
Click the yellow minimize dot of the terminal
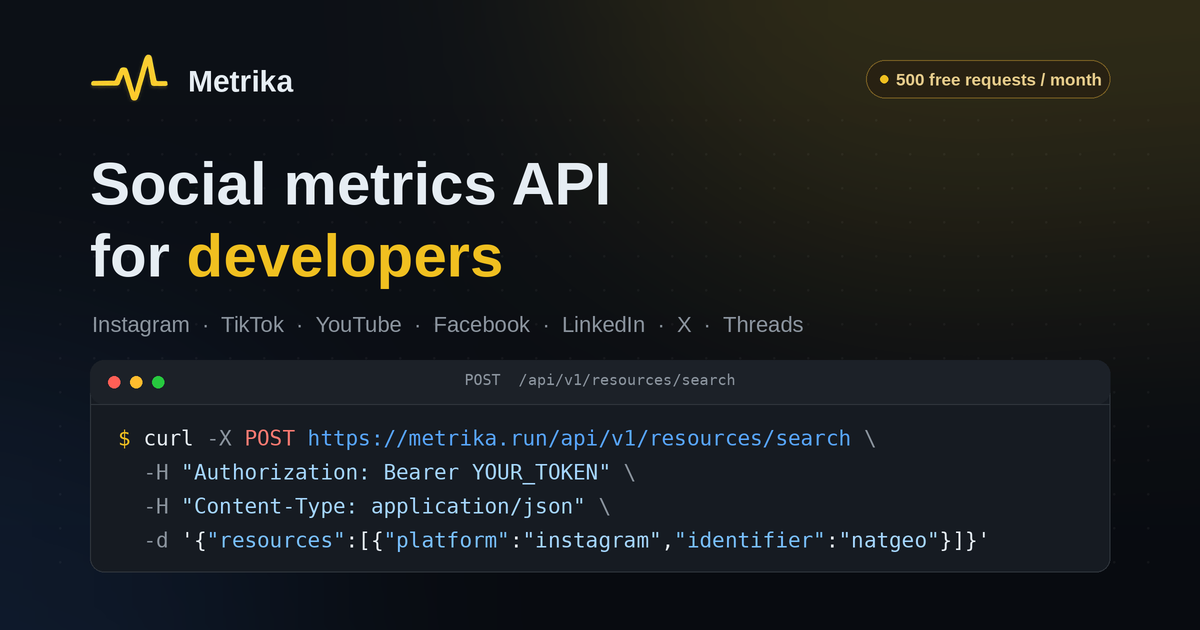136,382
